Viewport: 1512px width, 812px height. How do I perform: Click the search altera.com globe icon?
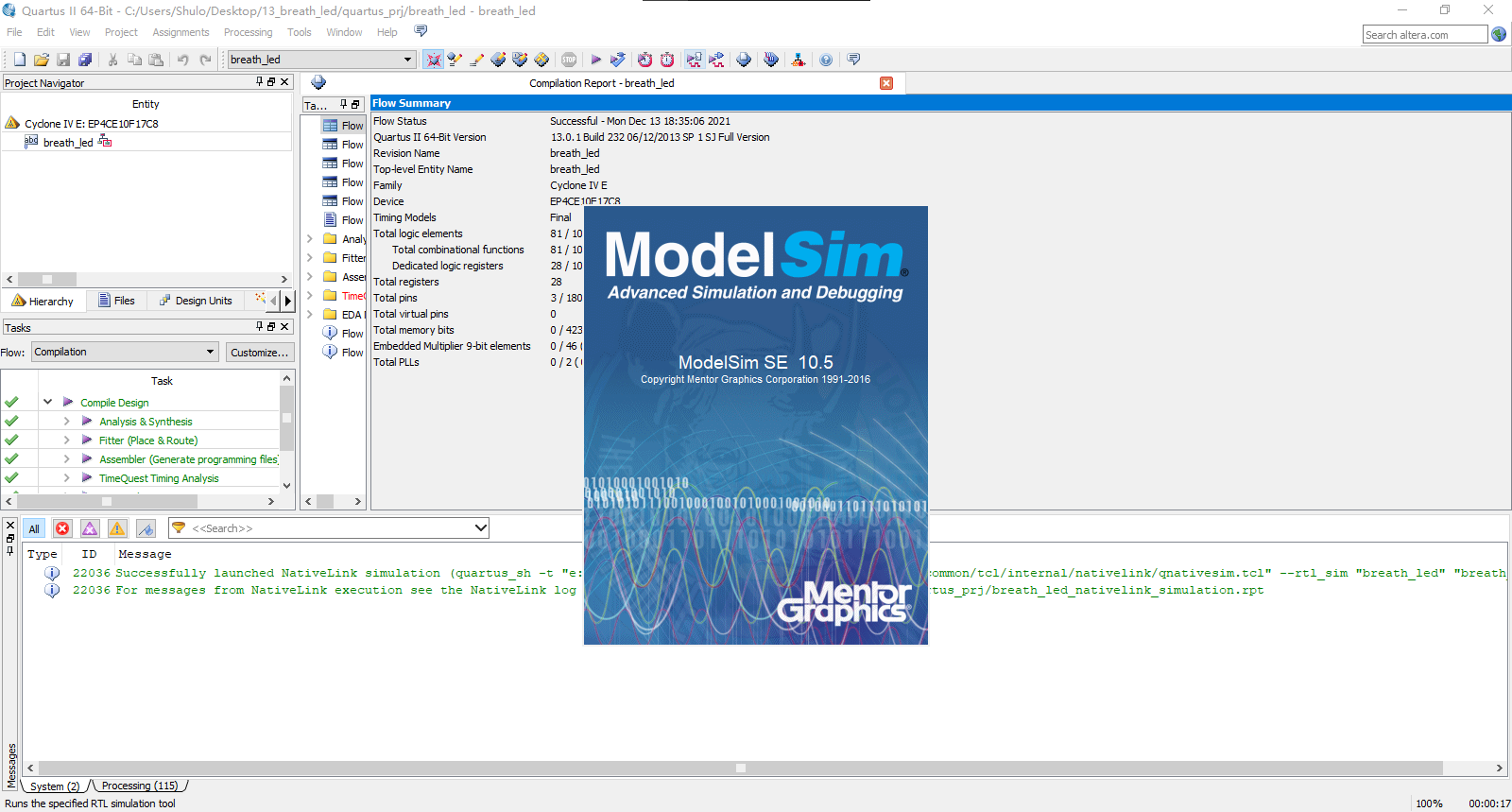click(x=1499, y=34)
